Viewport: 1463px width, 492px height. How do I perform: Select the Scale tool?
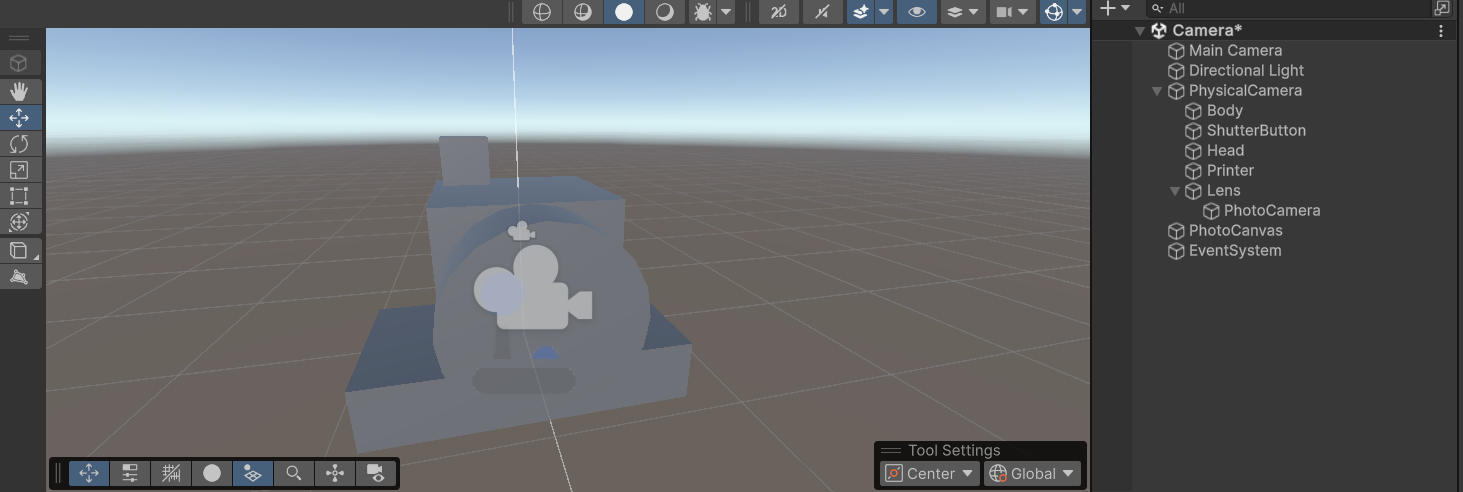click(x=19, y=170)
